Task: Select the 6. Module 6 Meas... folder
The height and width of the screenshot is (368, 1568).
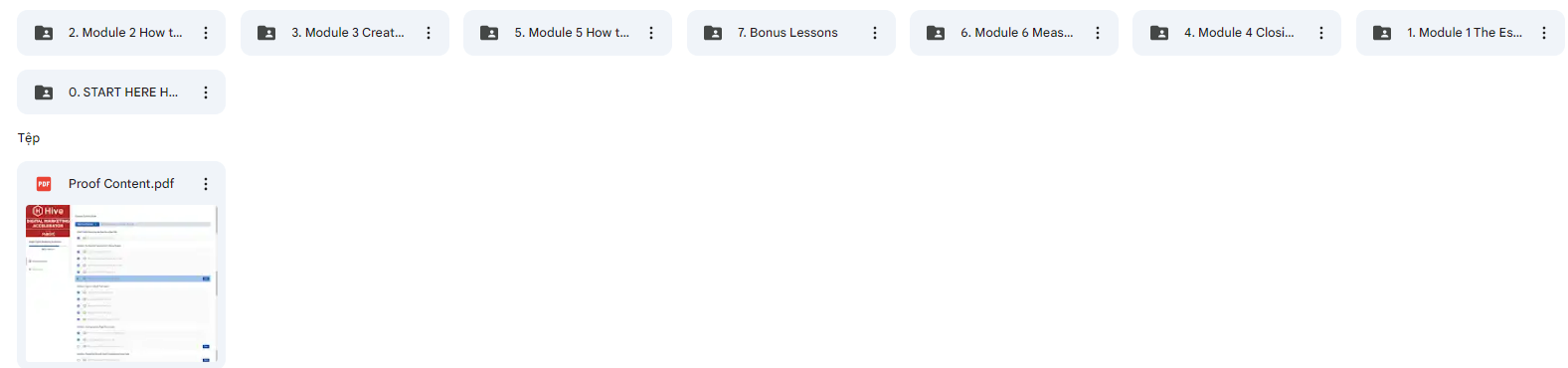Action: click(x=1013, y=33)
